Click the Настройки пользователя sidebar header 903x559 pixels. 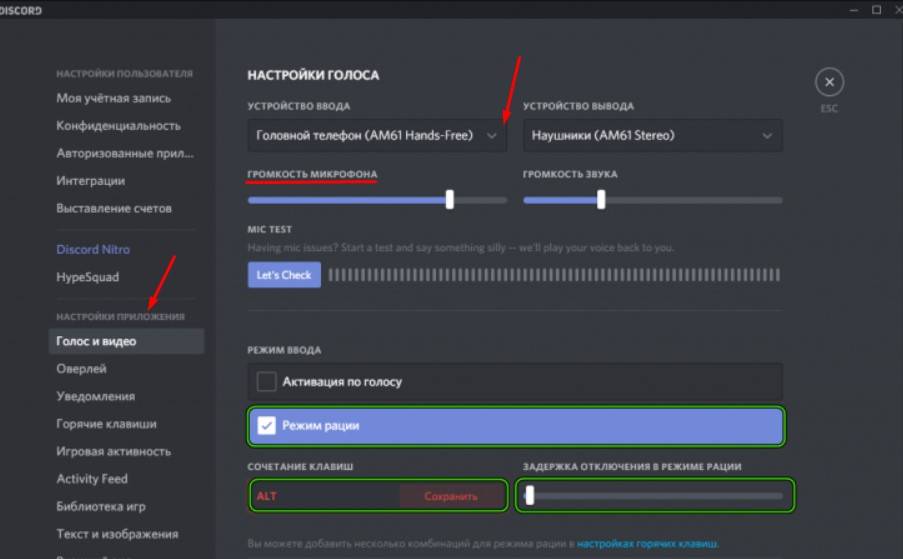pos(124,74)
